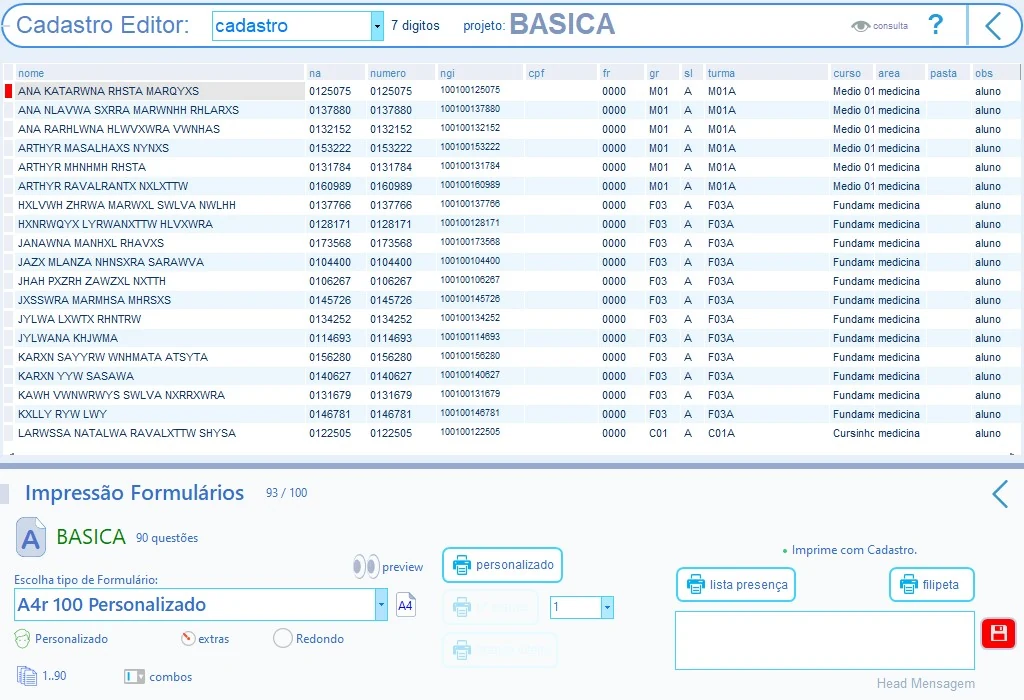The image size is (1024, 700).
Task: Click the 1..90 pages icon
Action: coord(27,676)
